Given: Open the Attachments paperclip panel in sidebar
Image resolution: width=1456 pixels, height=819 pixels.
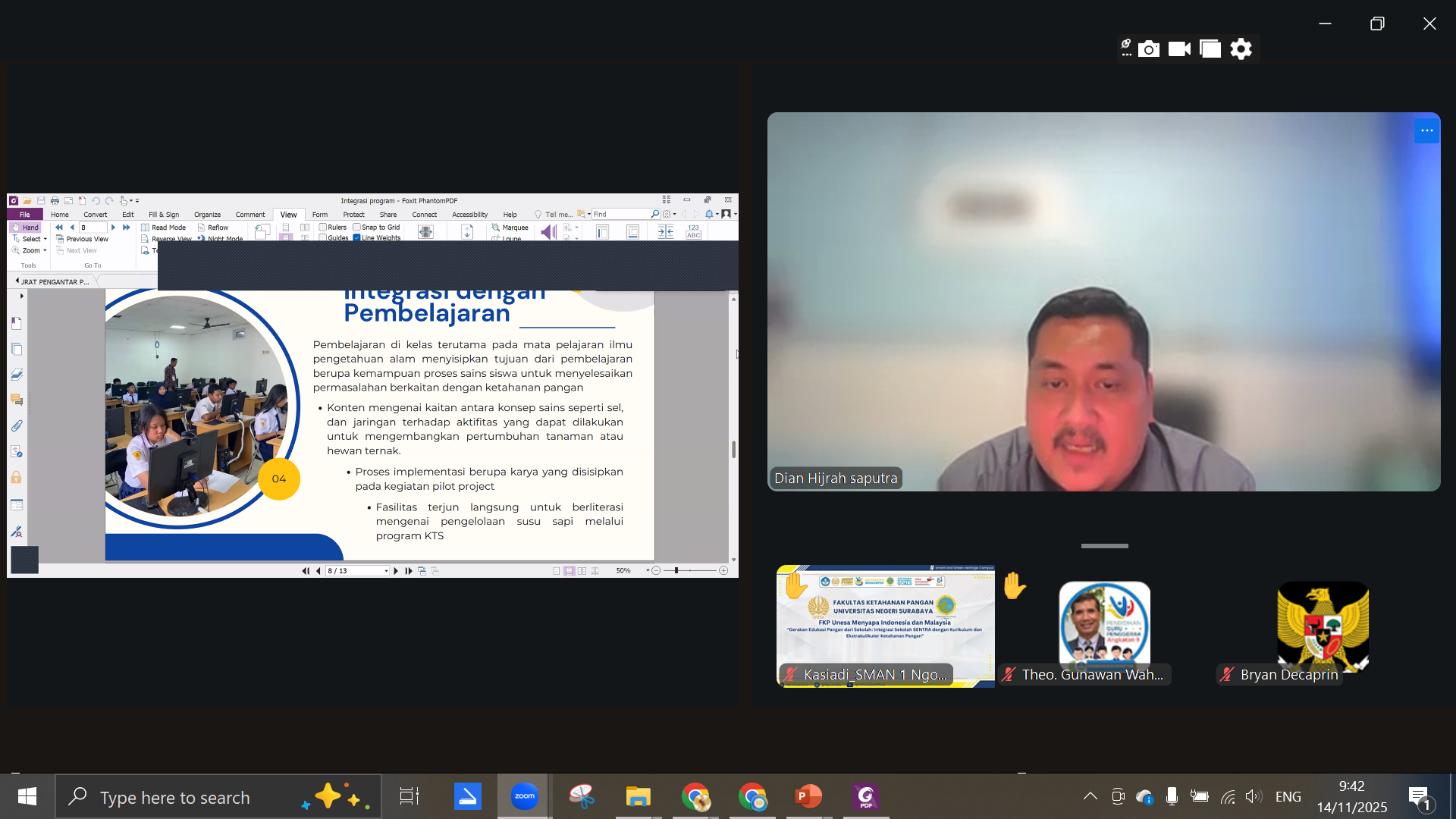Looking at the screenshot, I should [17, 426].
